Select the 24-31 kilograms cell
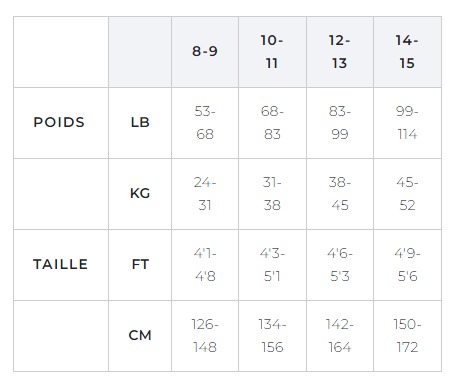The image size is (461, 384). [205, 194]
